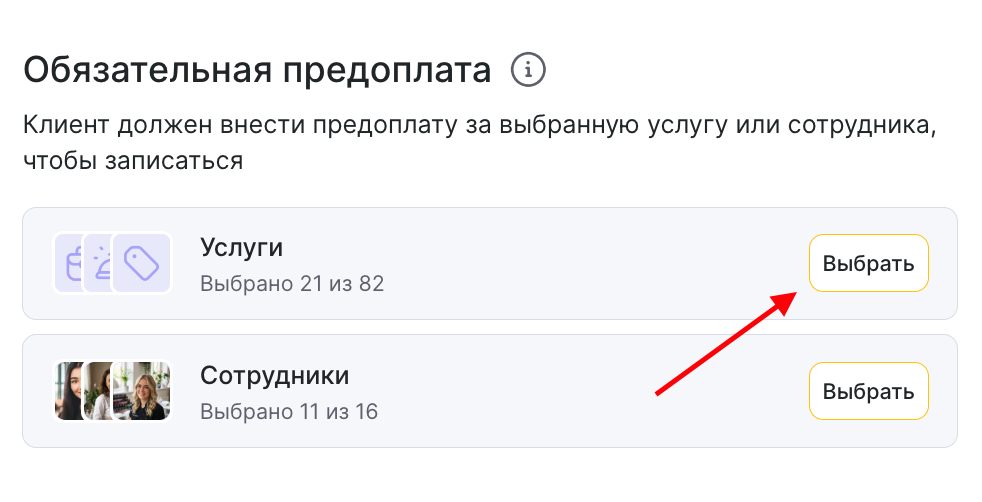Click the middle employee avatar photo

[103, 391]
